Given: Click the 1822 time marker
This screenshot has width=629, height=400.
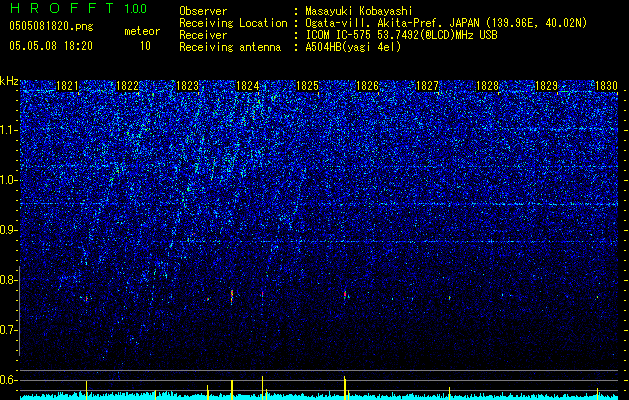Looking at the screenshot, I should coord(127,86).
